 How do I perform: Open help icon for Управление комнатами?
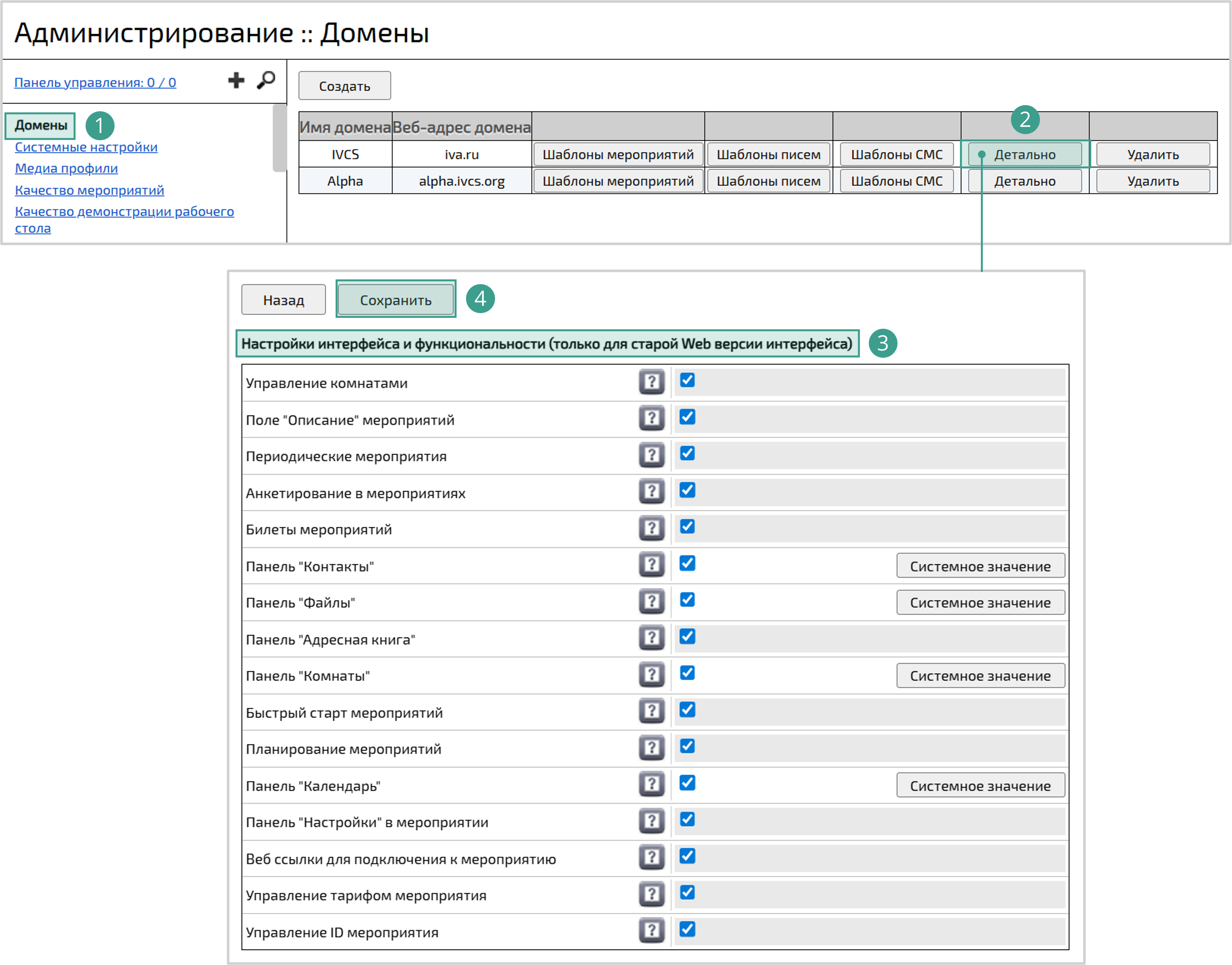[x=651, y=382]
